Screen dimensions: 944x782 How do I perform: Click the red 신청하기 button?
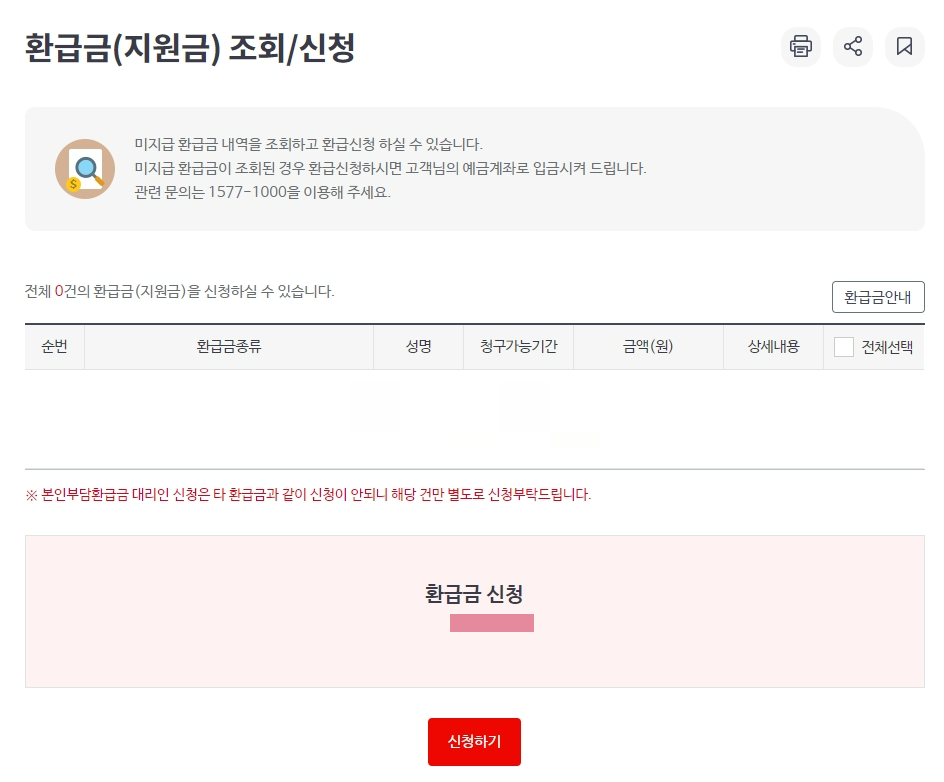(x=474, y=741)
